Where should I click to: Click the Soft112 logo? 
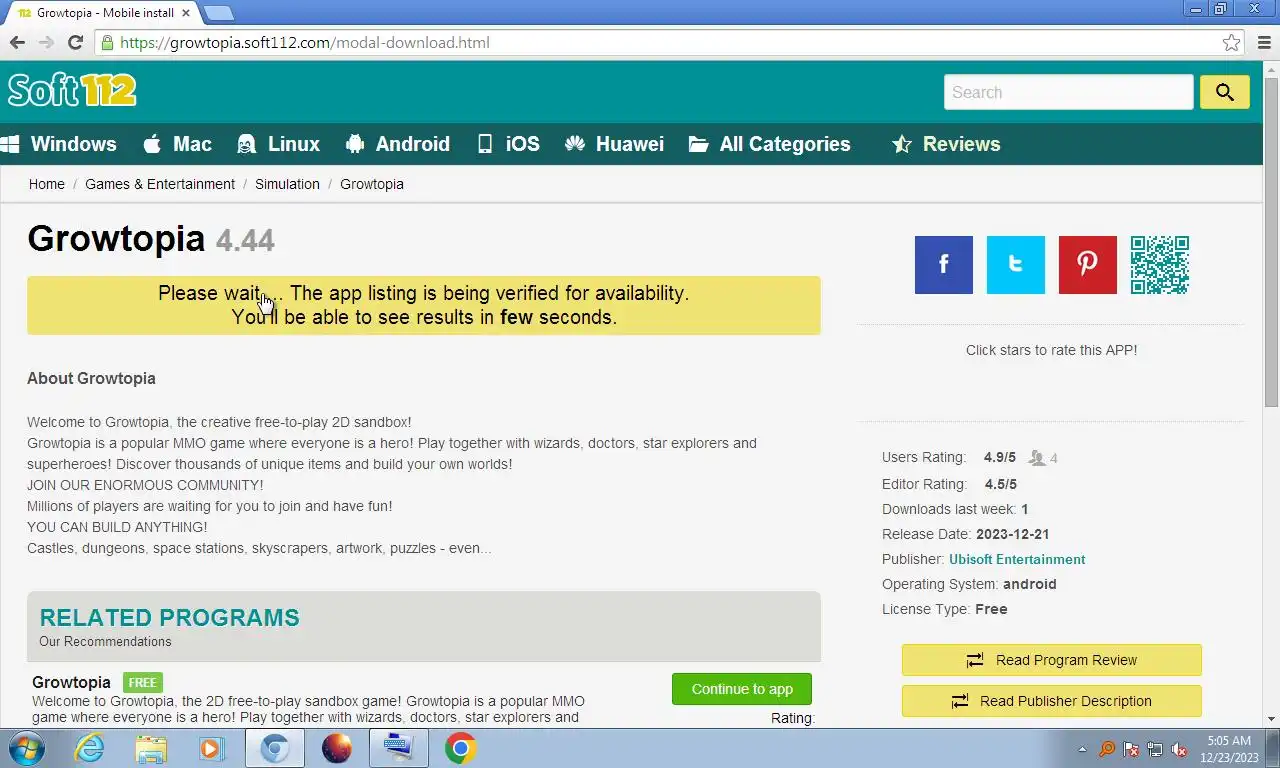click(x=72, y=91)
